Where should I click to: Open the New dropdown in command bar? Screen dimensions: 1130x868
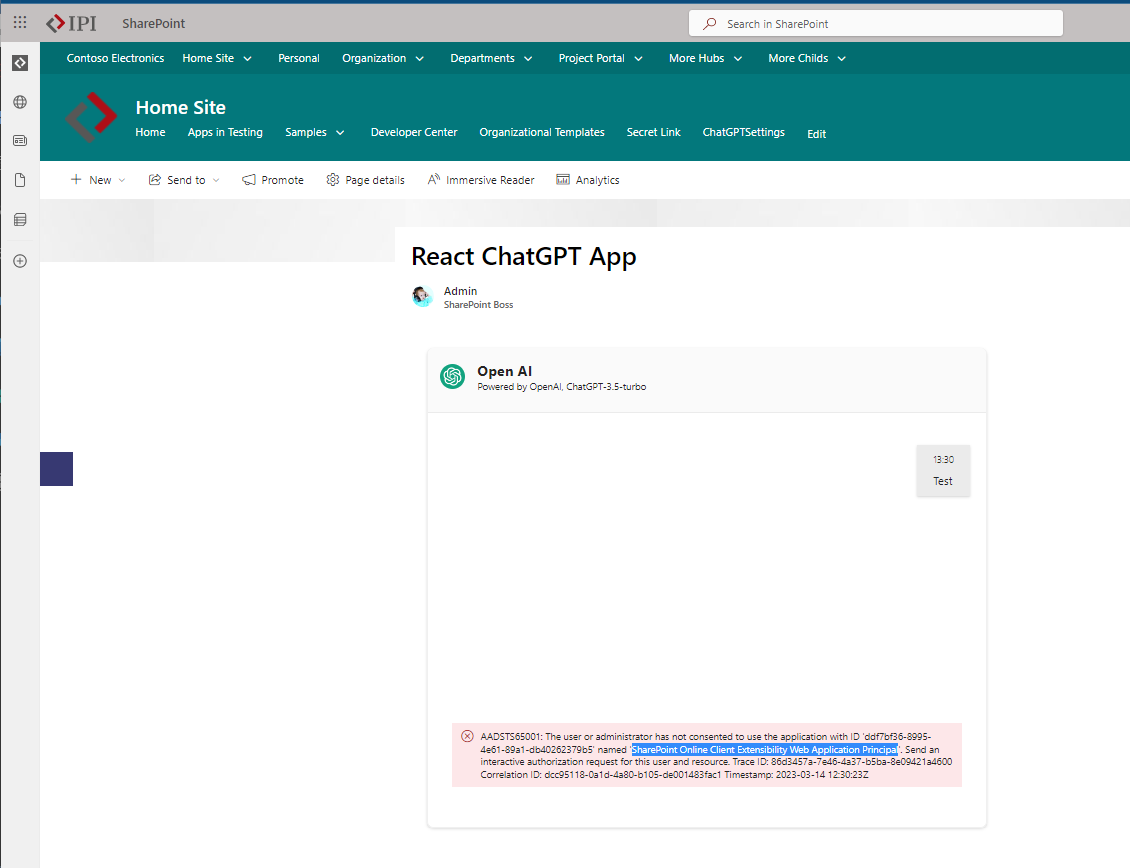(x=98, y=180)
